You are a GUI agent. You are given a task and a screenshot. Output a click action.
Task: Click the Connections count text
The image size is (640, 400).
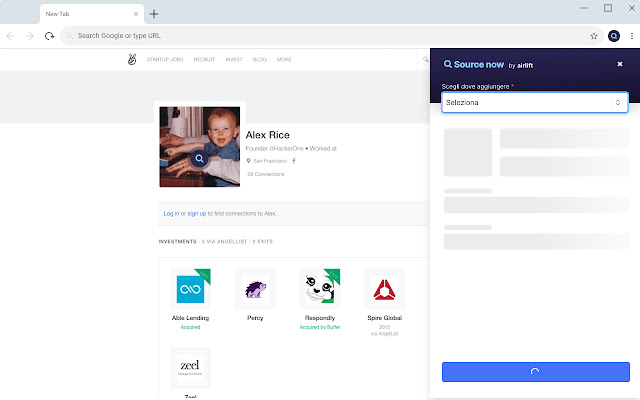266,174
